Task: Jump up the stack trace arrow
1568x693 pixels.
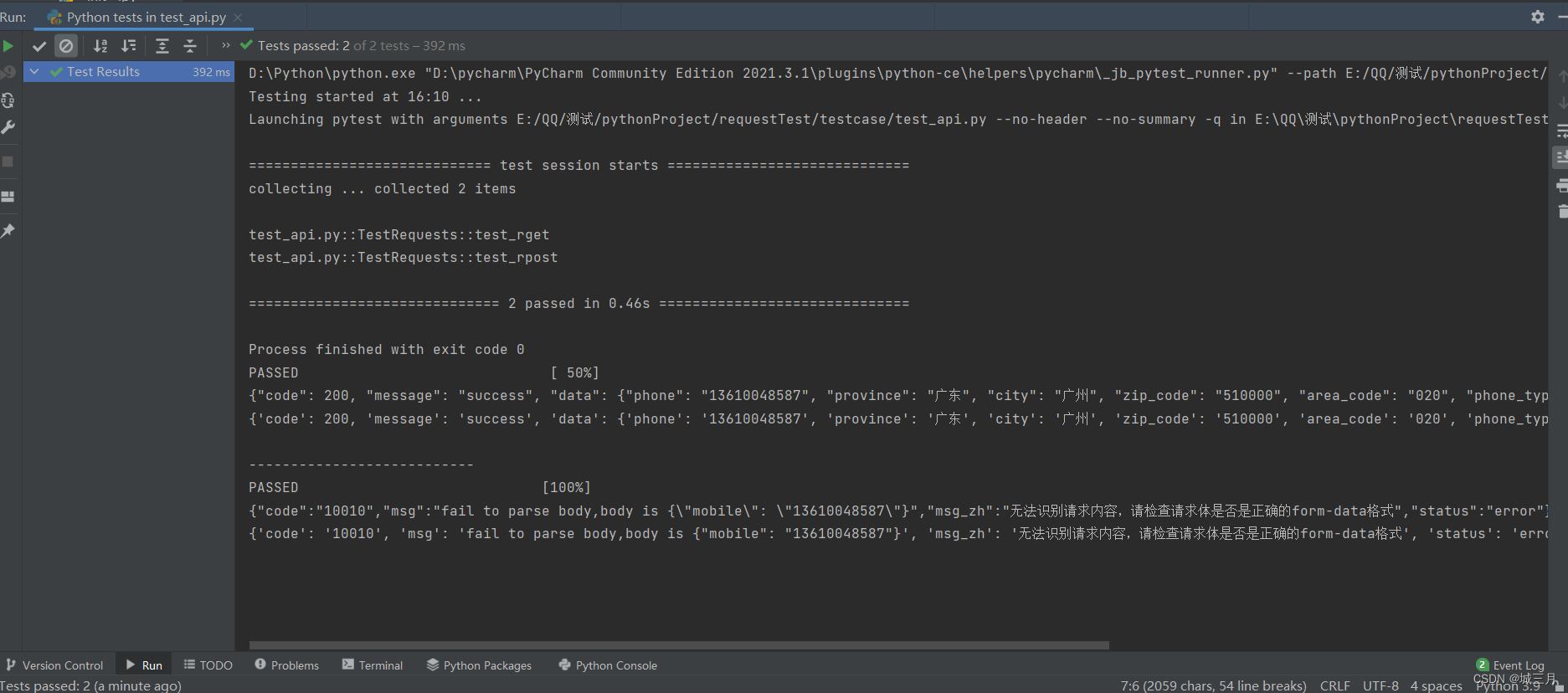Action: (1562, 75)
